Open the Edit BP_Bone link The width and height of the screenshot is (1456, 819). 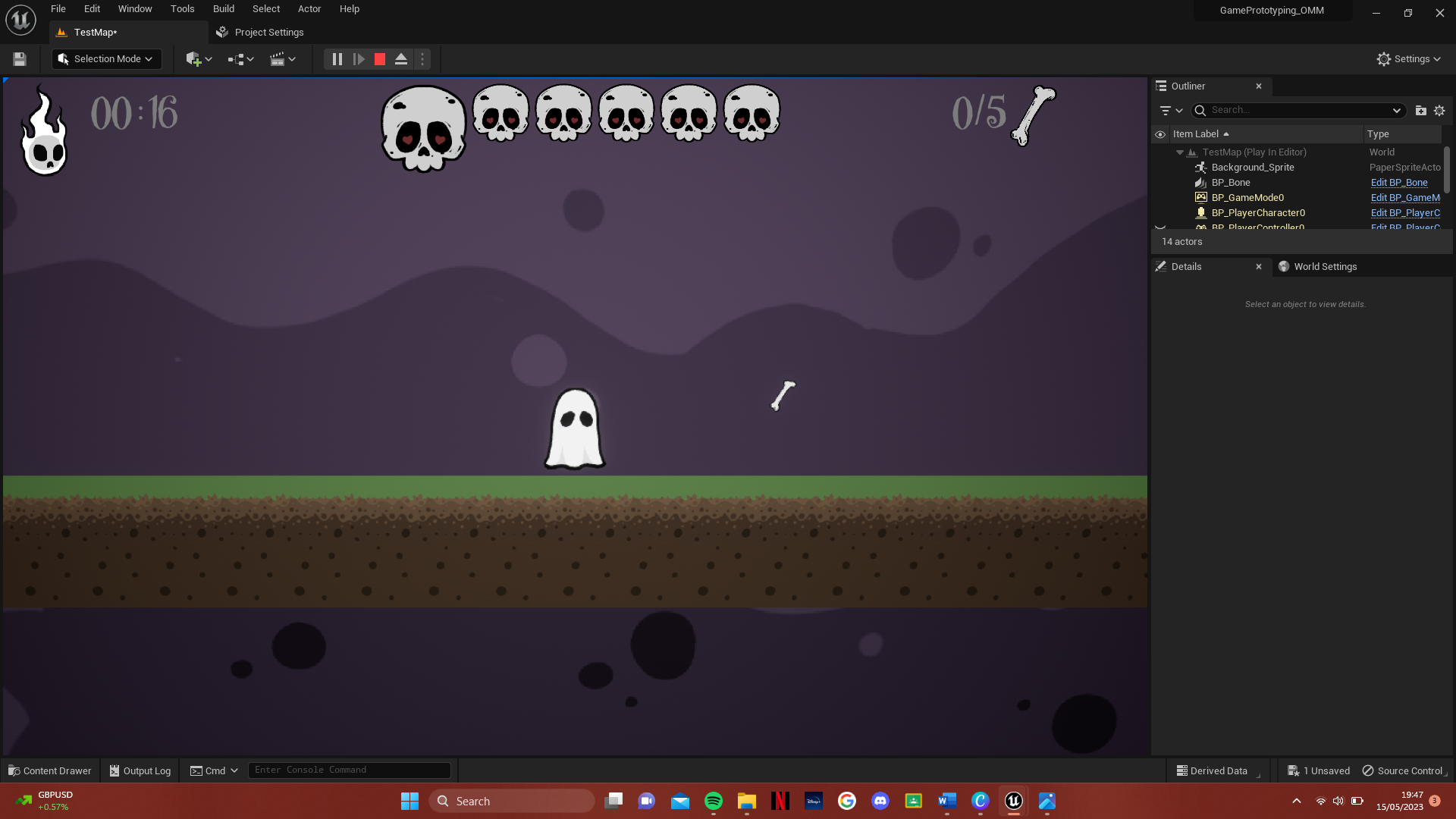[1399, 183]
